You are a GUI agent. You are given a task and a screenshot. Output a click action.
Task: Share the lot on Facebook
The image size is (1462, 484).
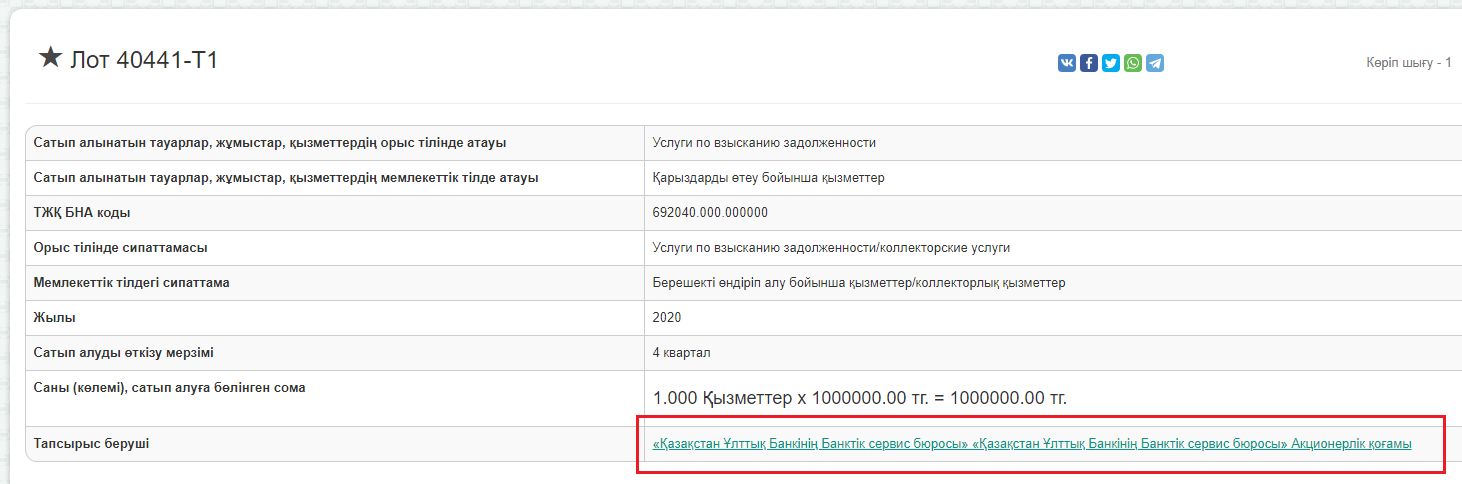[x=1089, y=63]
